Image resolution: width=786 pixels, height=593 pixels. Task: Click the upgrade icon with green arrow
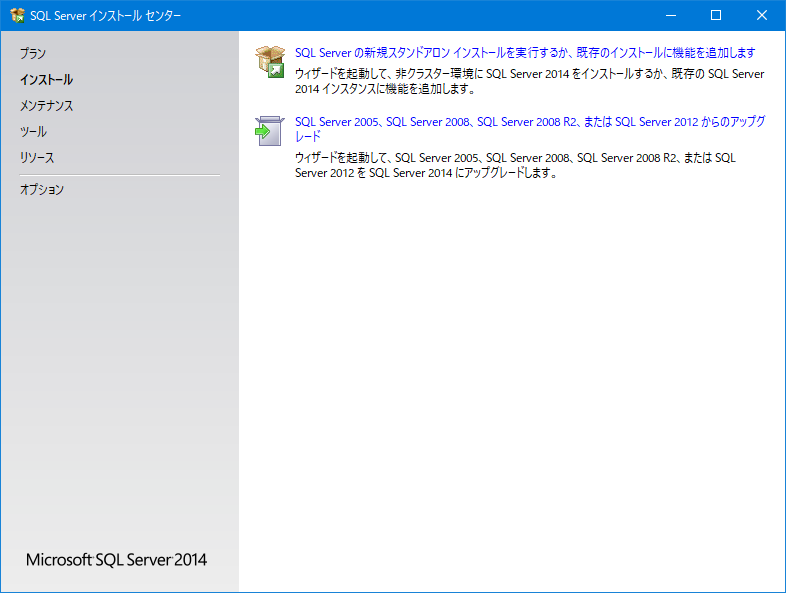270,131
